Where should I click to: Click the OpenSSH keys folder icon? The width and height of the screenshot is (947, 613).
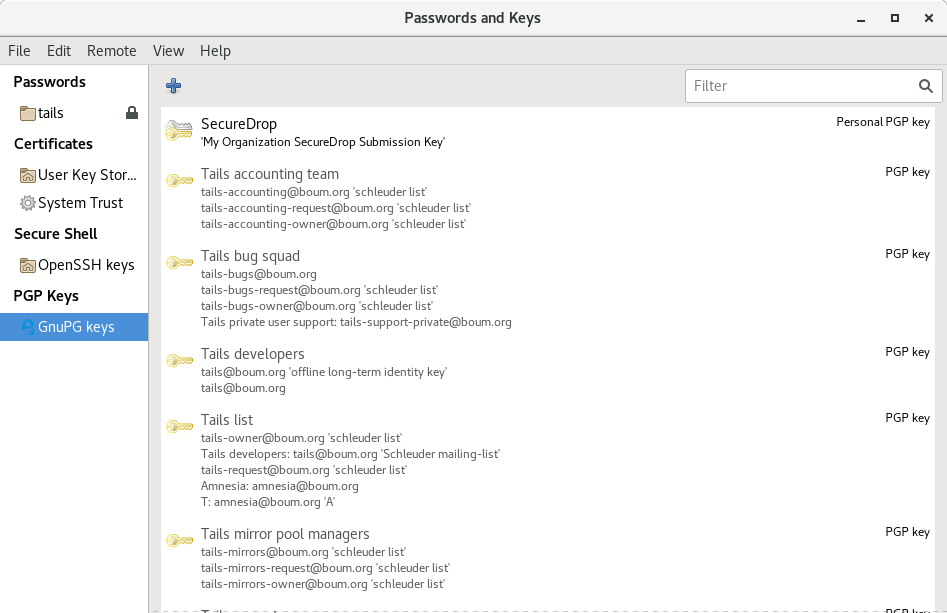(x=28, y=265)
